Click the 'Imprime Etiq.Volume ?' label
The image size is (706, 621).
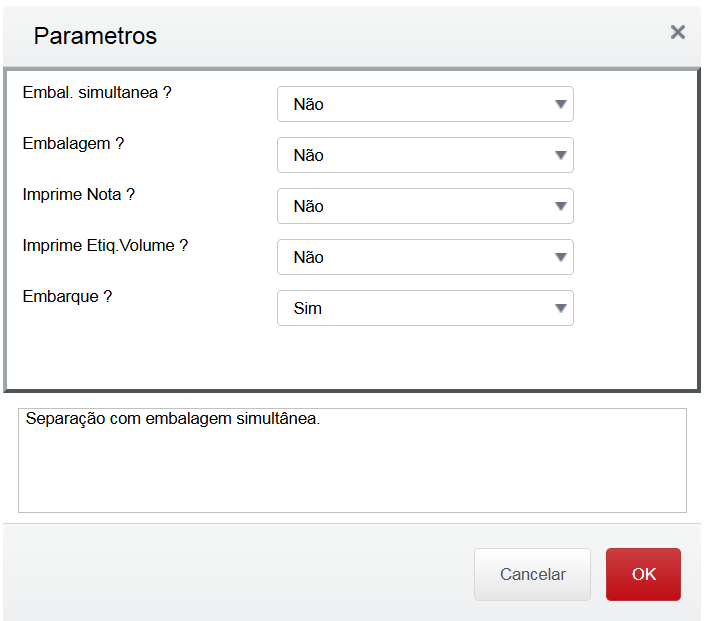[105, 245]
